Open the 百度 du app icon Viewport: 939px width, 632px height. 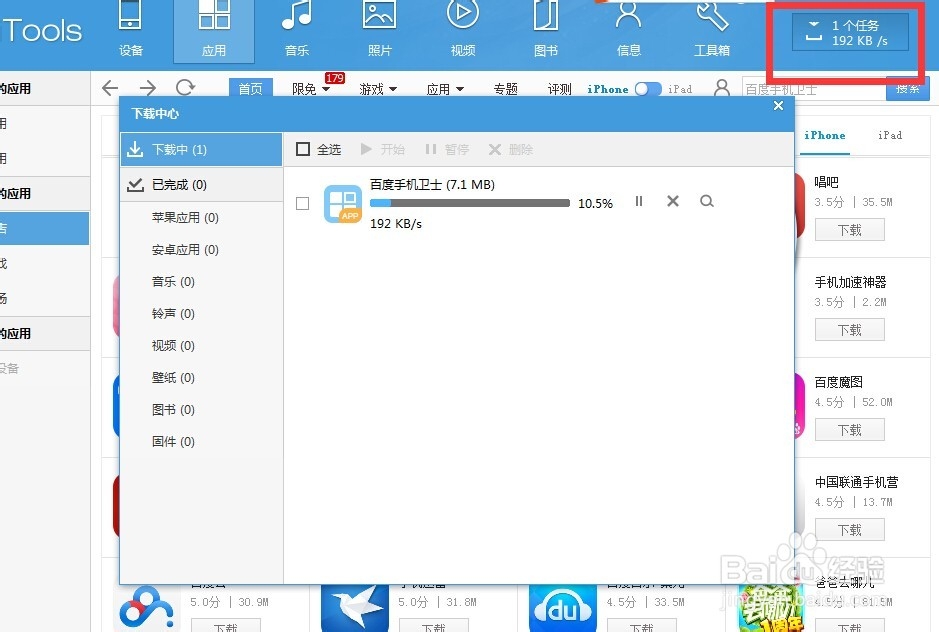click(562, 609)
